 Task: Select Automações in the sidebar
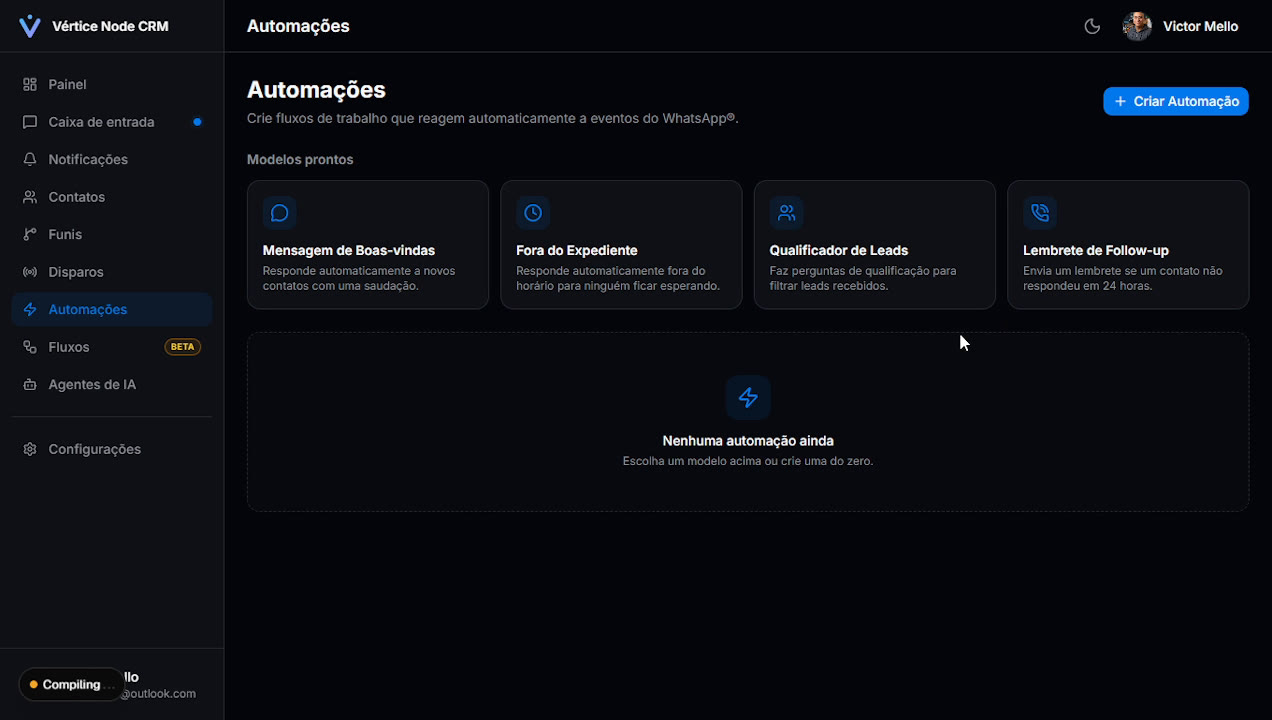tap(112, 309)
